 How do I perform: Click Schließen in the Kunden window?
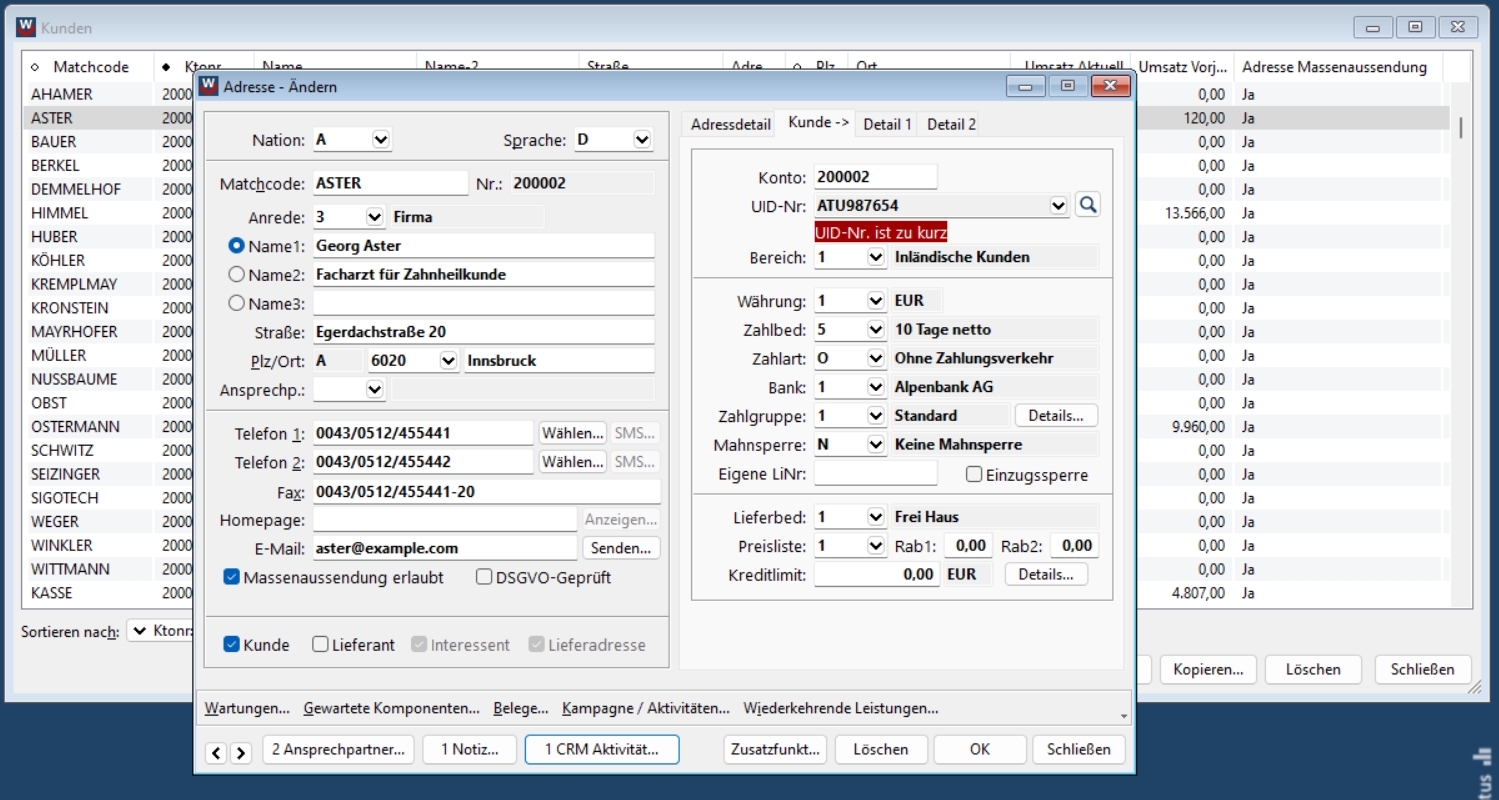[x=1423, y=669]
